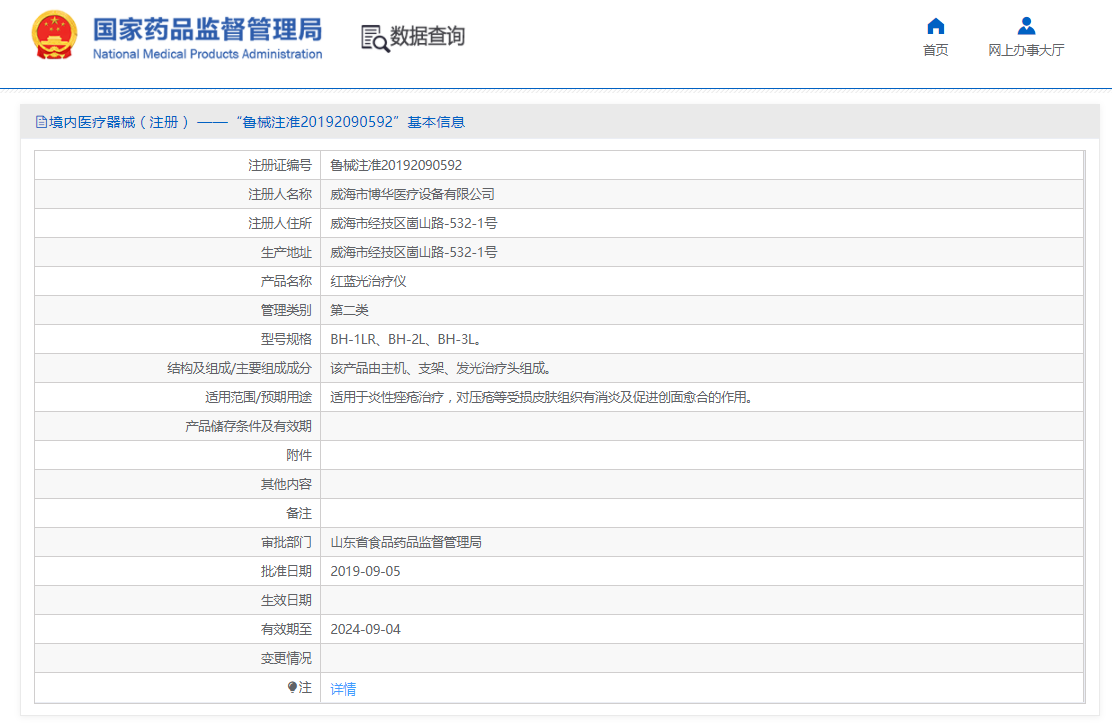Click the 批准日期 label
This screenshot has height=725, width=1112.
(x=286, y=572)
